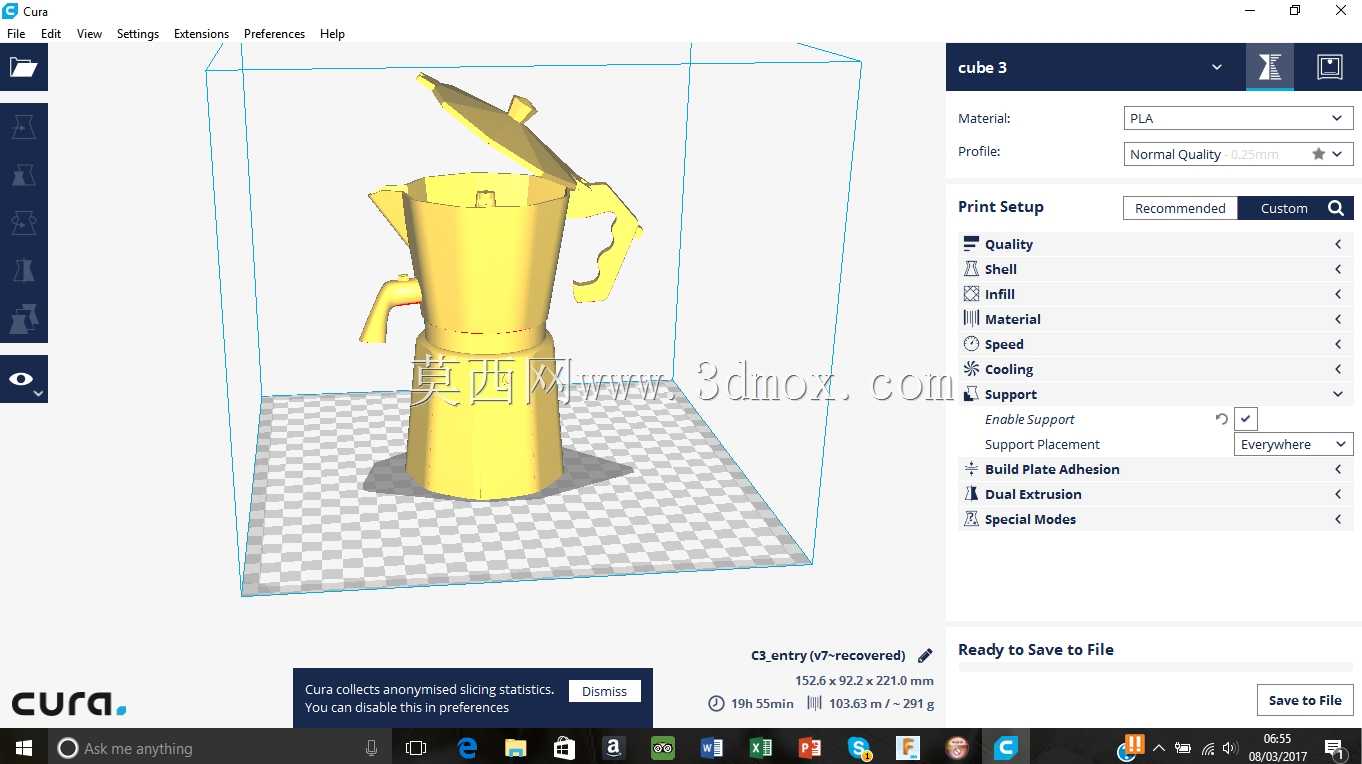Select the Per Model Settings tool

click(23, 319)
